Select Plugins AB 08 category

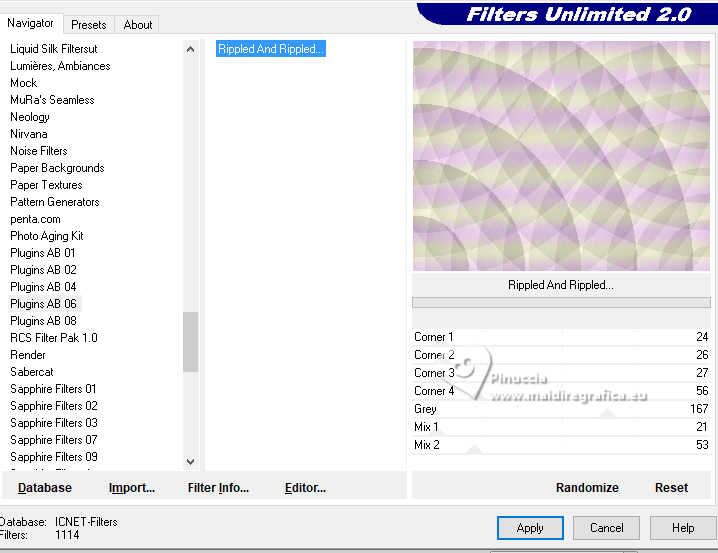43,320
